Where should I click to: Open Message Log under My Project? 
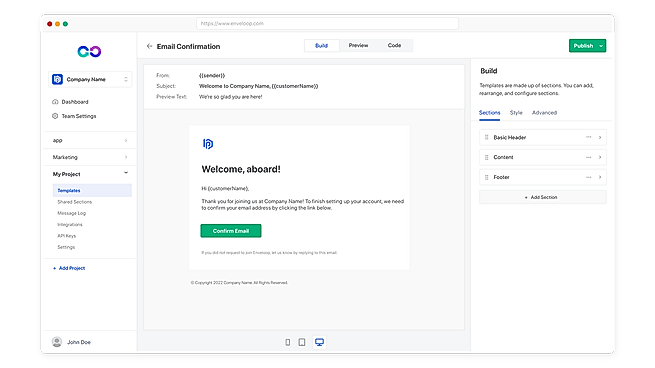click(x=71, y=213)
